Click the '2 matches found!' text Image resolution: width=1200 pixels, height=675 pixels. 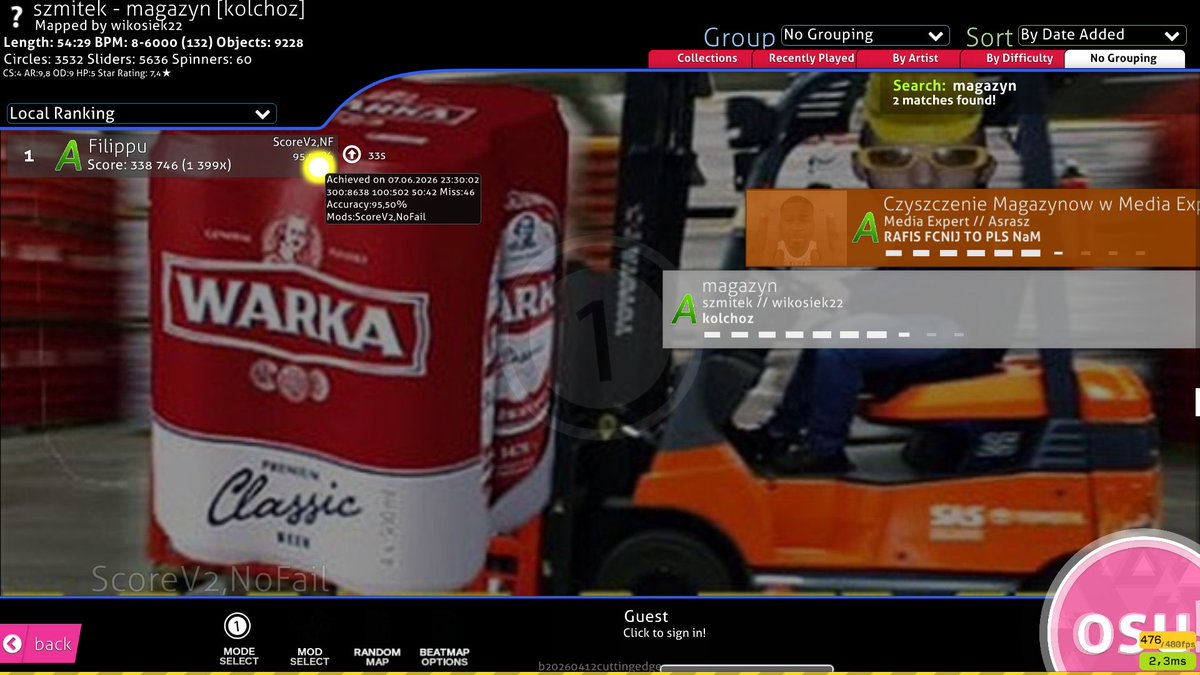pyautogui.click(x=944, y=101)
